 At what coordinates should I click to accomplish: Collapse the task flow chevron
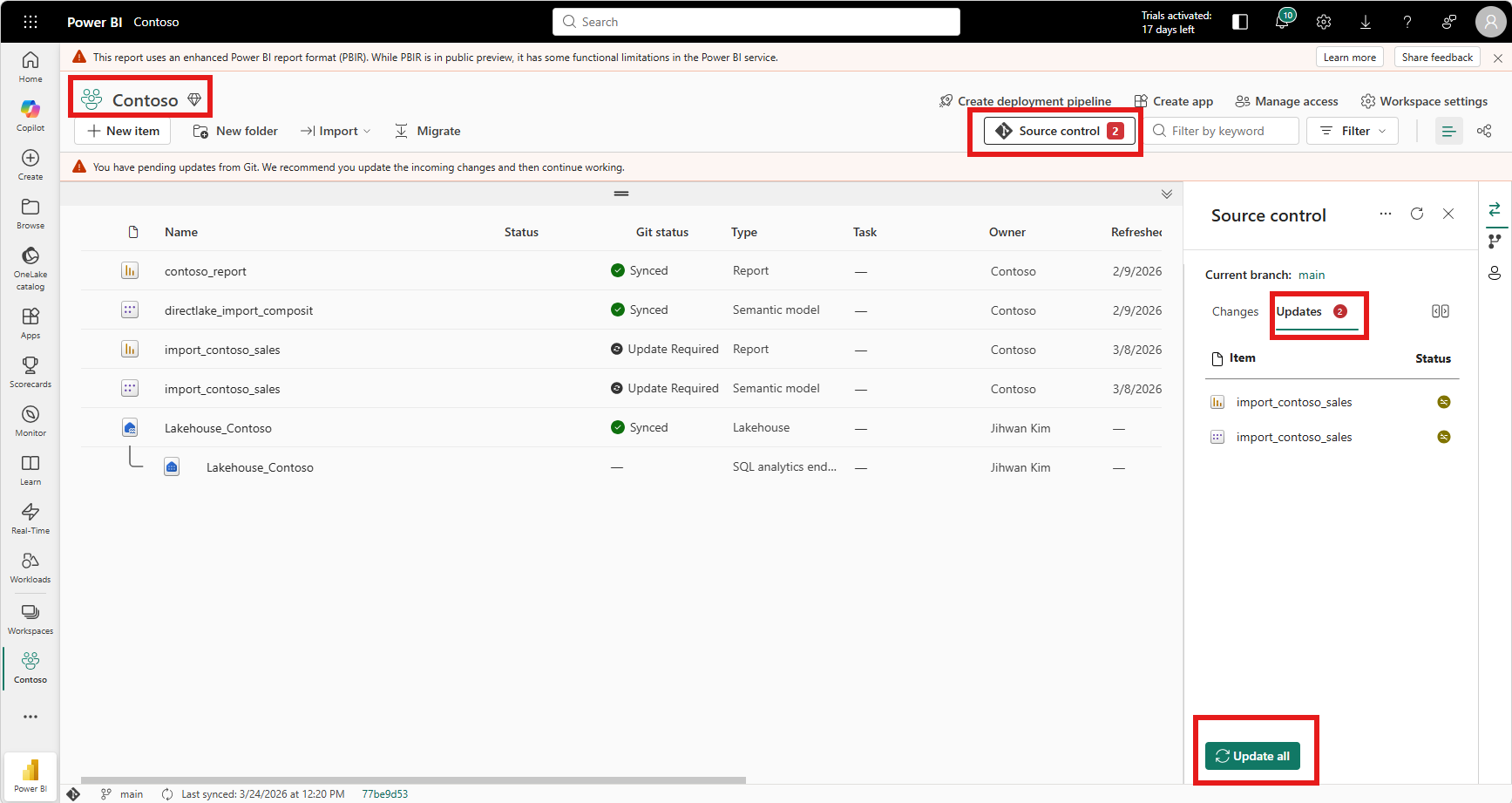[1167, 194]
